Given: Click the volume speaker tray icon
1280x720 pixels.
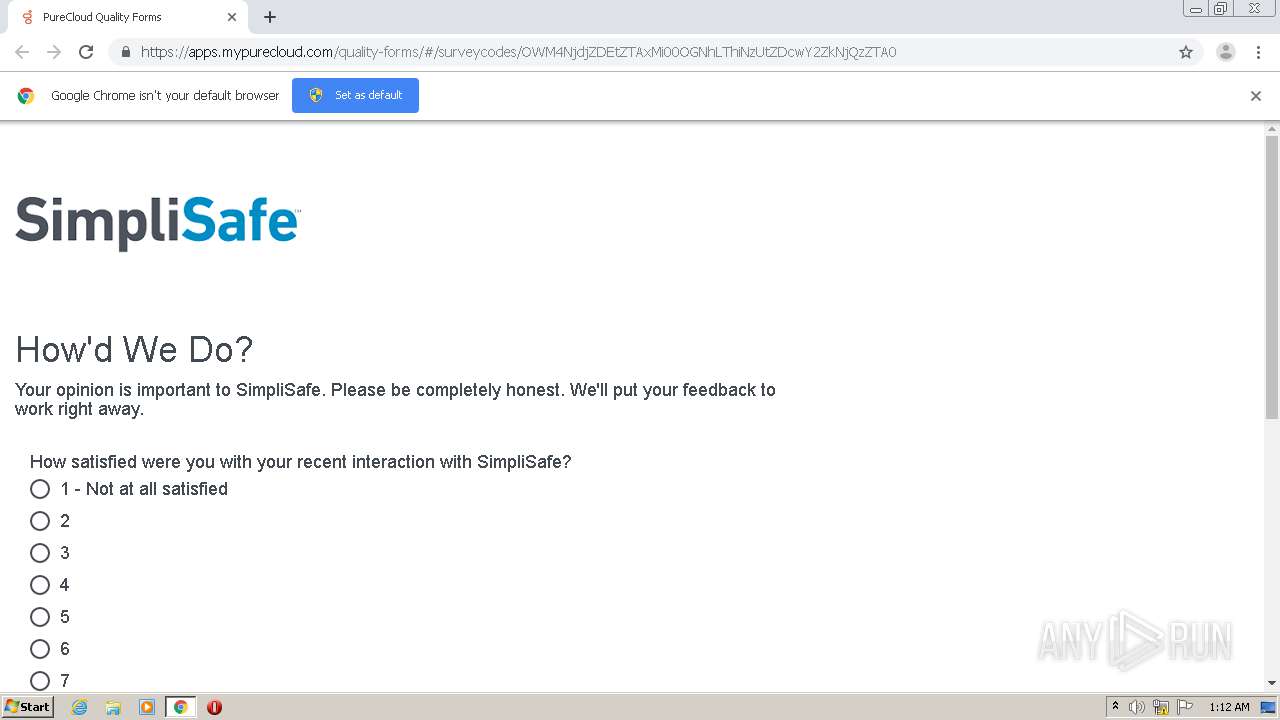Looking at the screenshot, I should [1137, 707].
